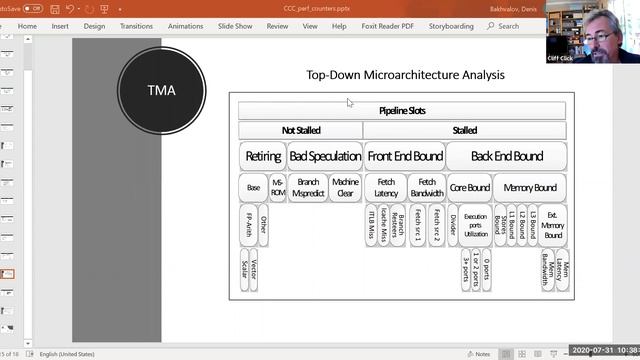Click the Pipeline Slots box
Viewport: 640px width, 360px height.
(402, 111)
